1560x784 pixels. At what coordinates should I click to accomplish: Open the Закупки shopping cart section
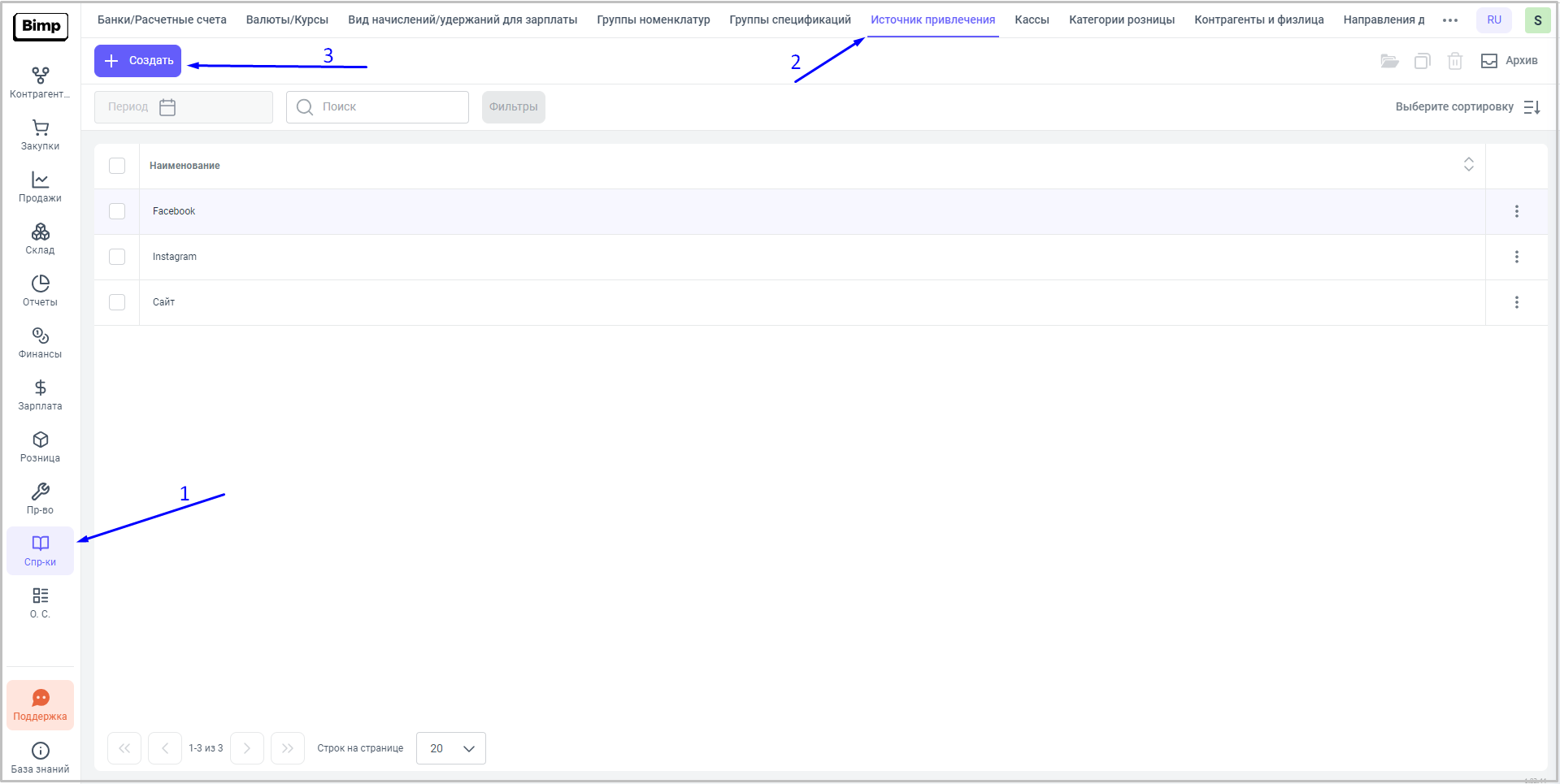(x=40, y=135)
